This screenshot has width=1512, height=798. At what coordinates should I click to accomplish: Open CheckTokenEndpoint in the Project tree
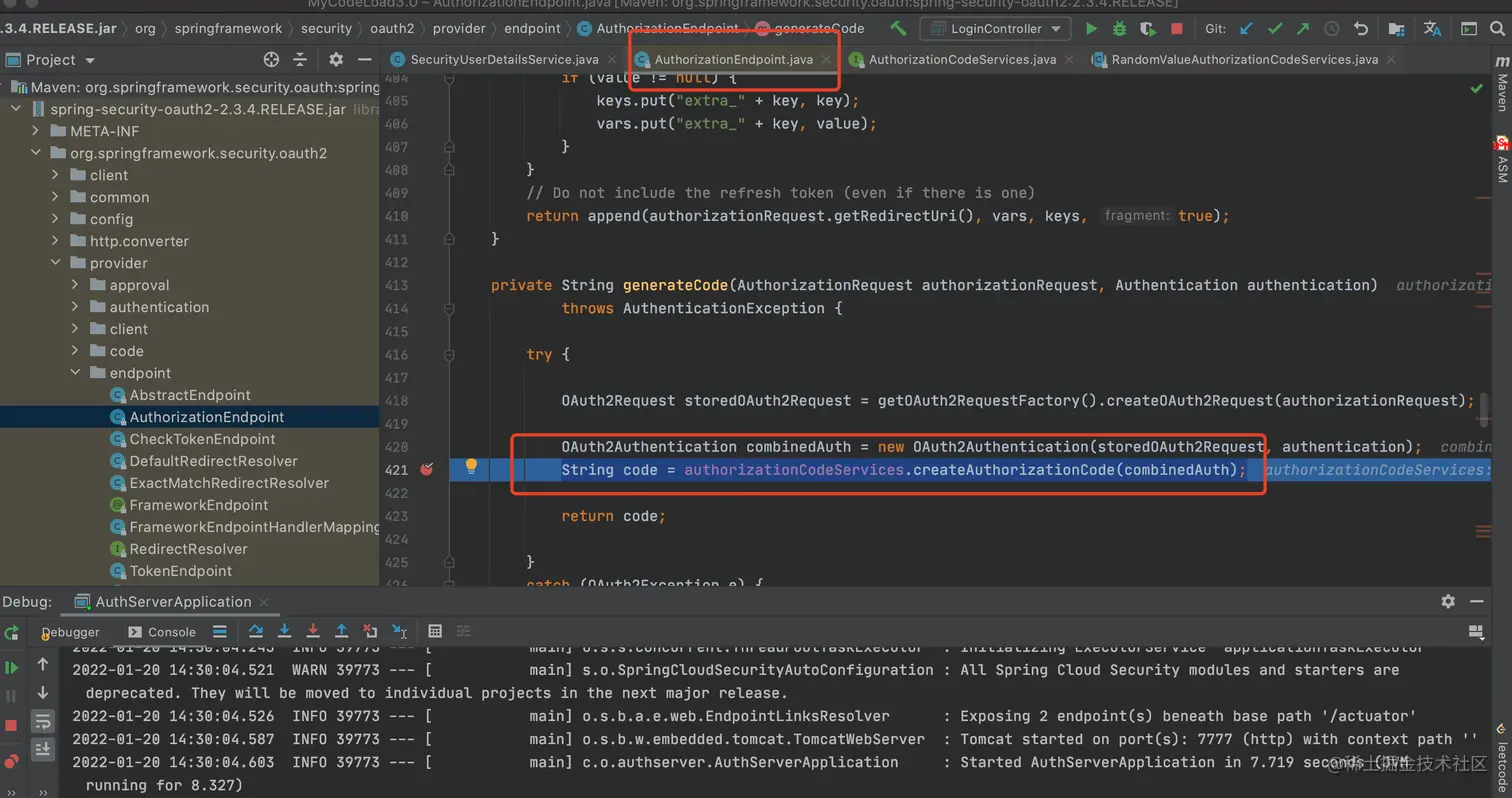coord(202,439)
